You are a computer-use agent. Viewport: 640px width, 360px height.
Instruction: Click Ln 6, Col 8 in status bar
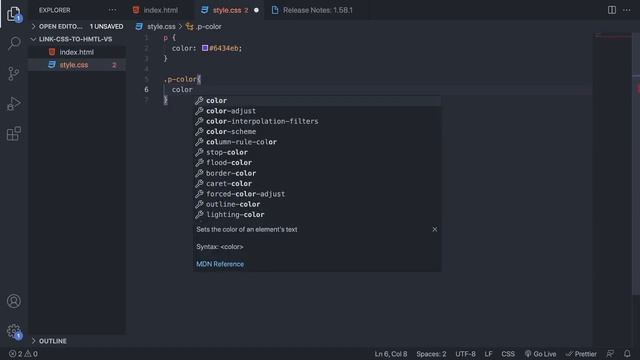(391, 354)
